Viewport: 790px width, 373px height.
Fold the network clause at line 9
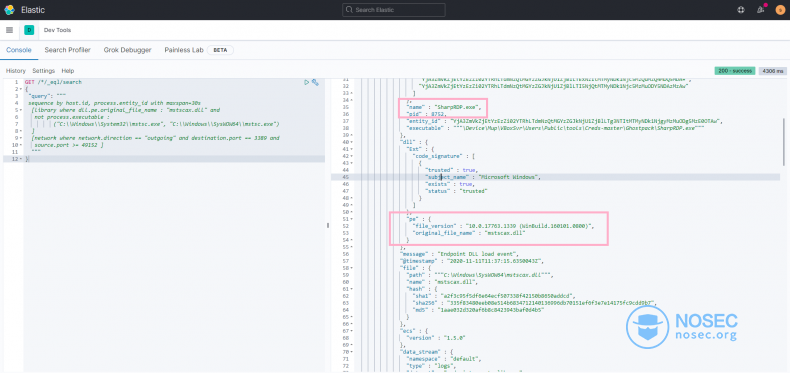[x=20, y=138]
